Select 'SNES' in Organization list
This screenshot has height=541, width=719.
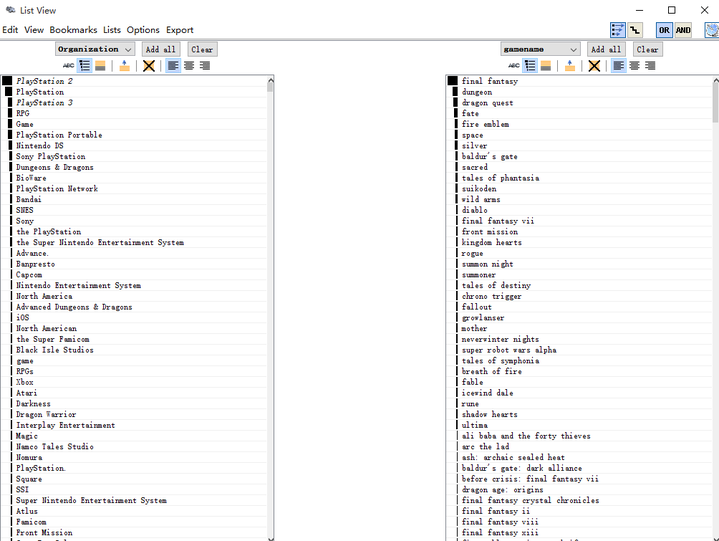pyautogui.click(x=134, y=210)
